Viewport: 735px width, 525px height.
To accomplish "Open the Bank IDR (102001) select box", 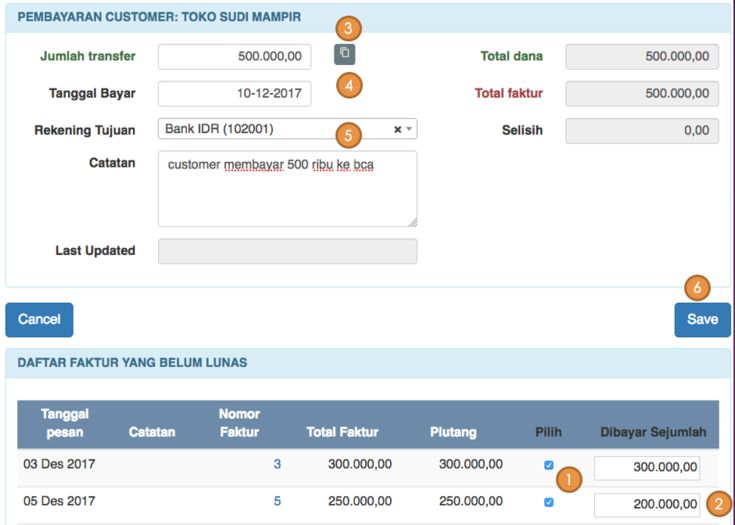I will tap(270, 129).
